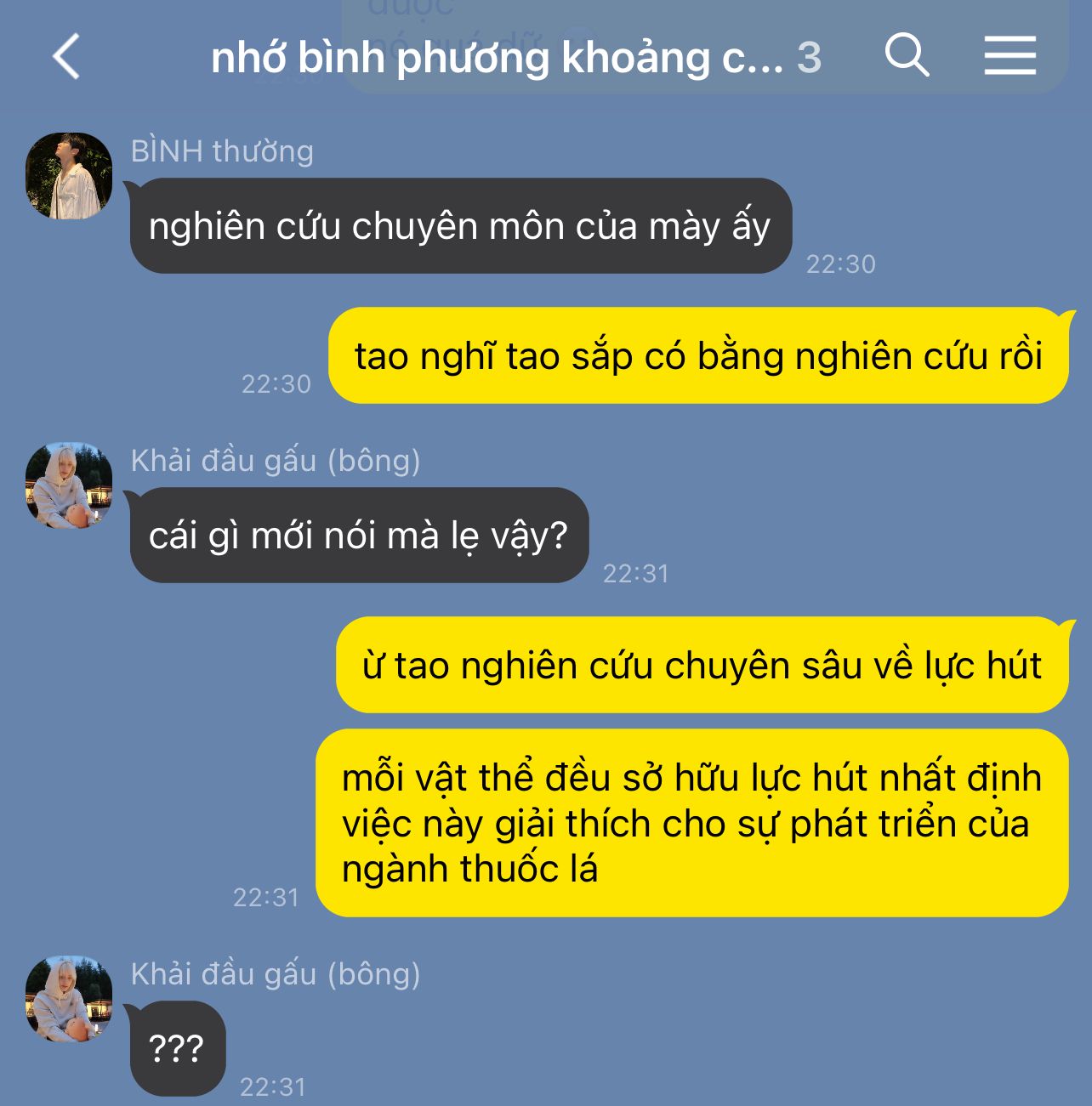Open the hamburger menu icon

[x=1010, y=55]
